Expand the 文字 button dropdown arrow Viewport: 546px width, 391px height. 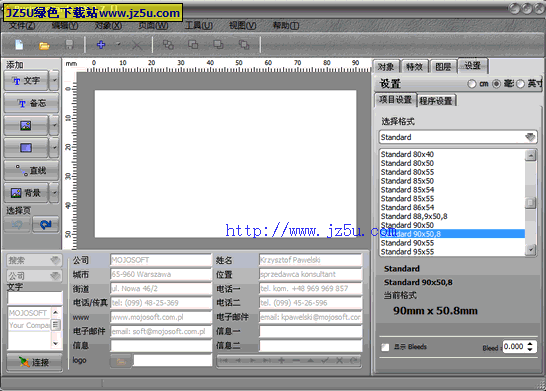pyautogui.click(x=54, y=81)
